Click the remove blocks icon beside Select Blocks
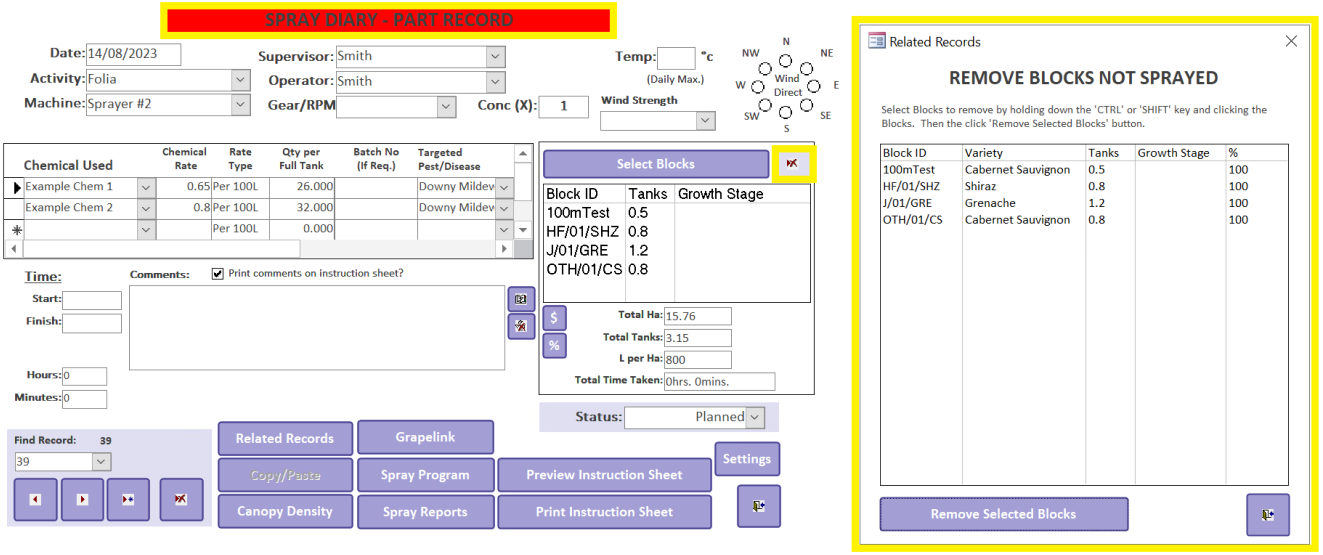 (x=792, y=163)
